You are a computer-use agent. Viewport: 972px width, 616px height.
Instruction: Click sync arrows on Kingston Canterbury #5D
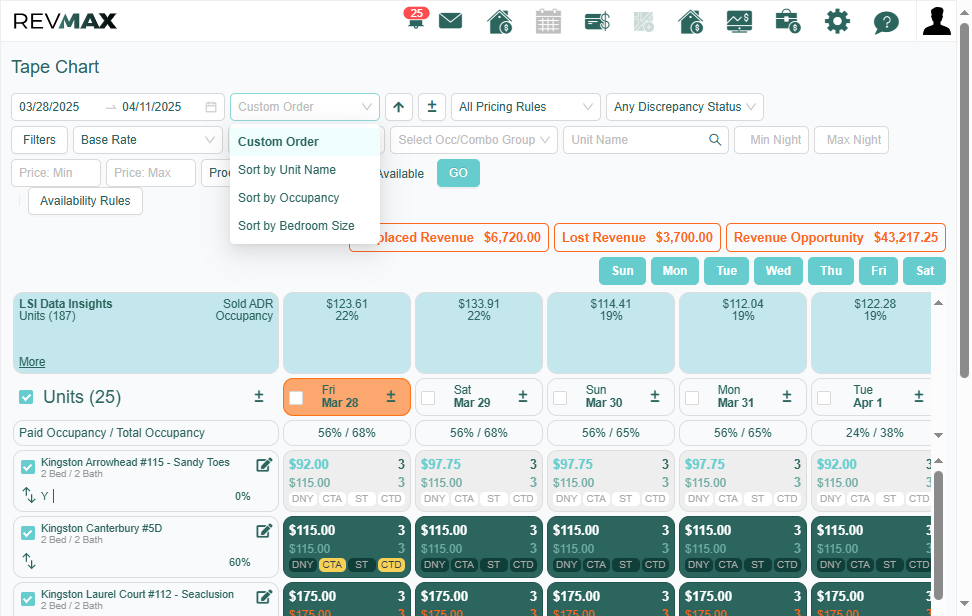pos(29,561)
